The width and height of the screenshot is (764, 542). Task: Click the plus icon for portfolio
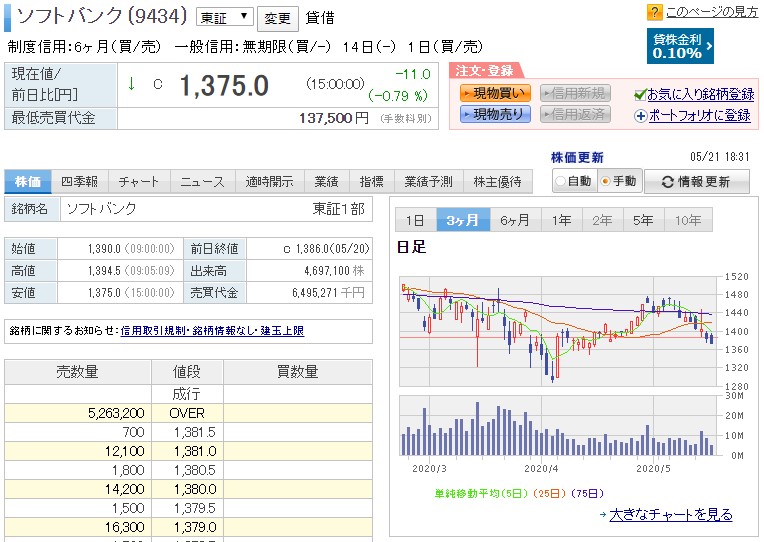pyautogui.click(x=641, y=116)
